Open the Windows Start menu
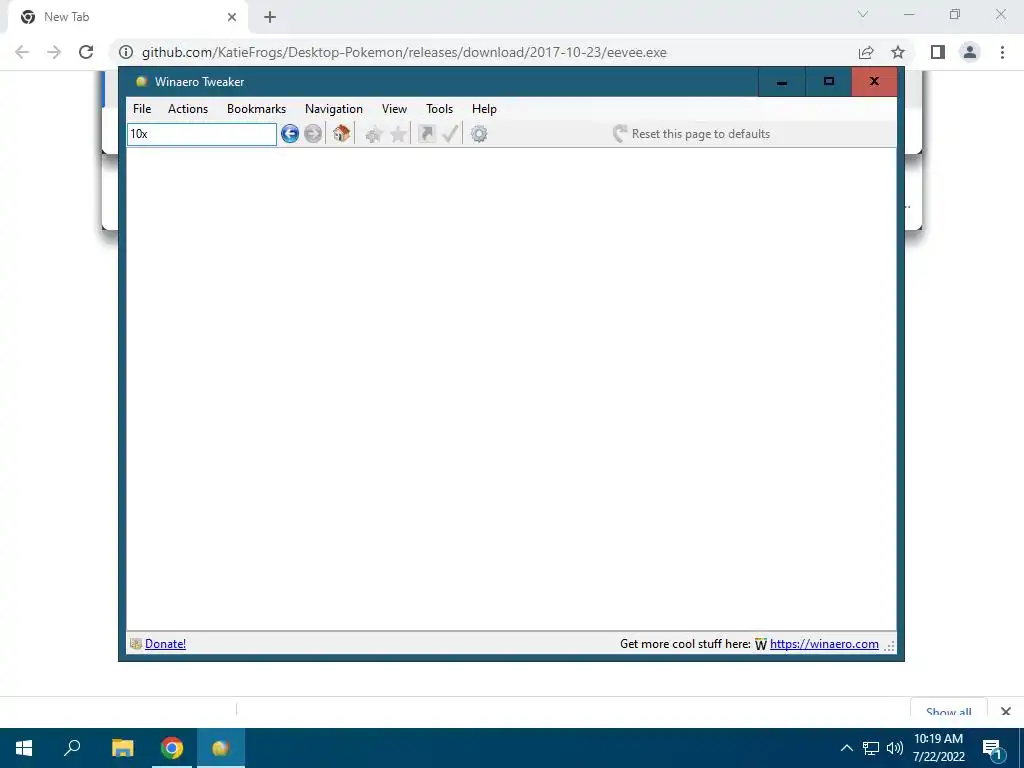Viewport: 1024px width, 768px height. click(x=24, y=748)
